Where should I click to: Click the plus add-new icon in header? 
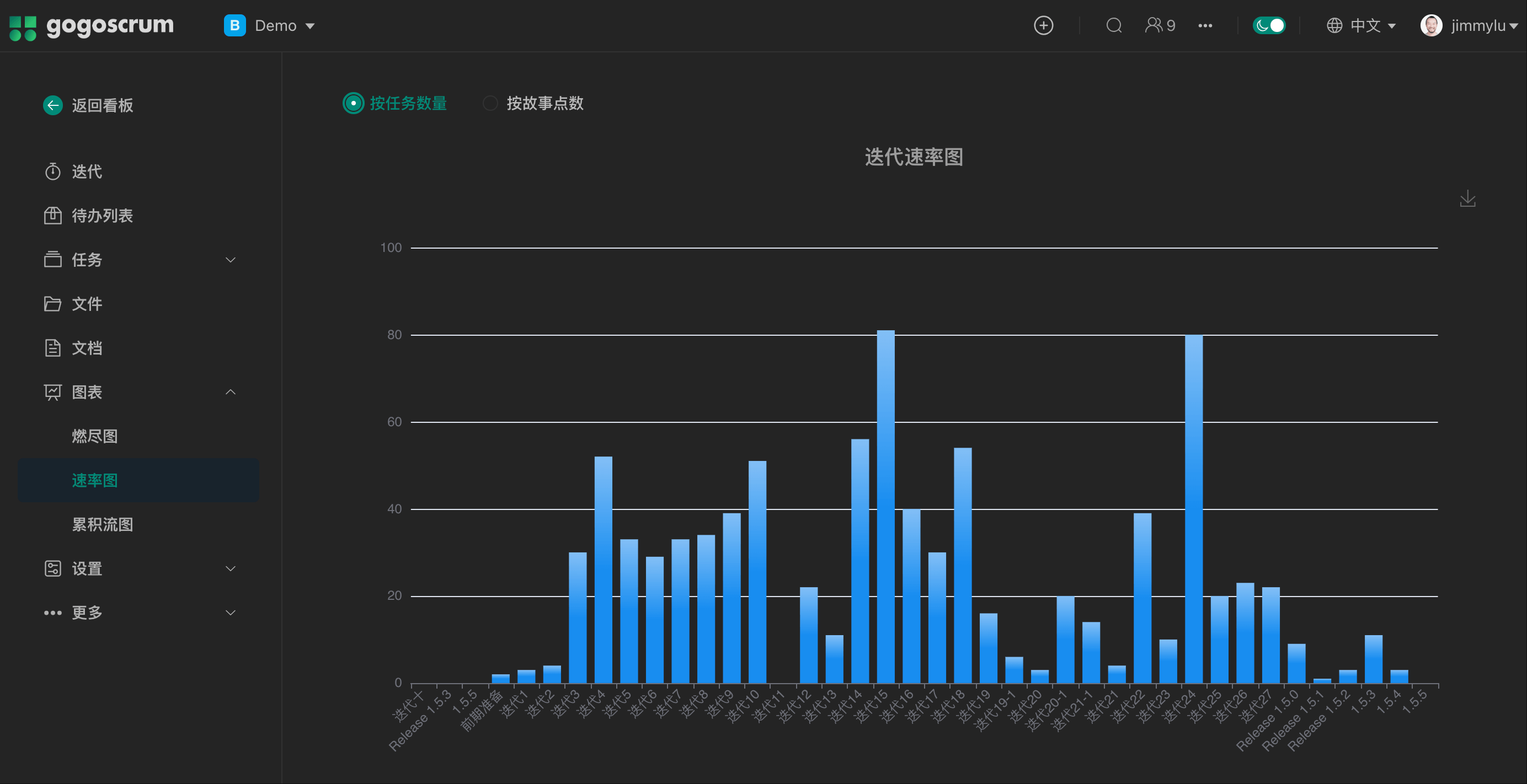pos(1043,25)
